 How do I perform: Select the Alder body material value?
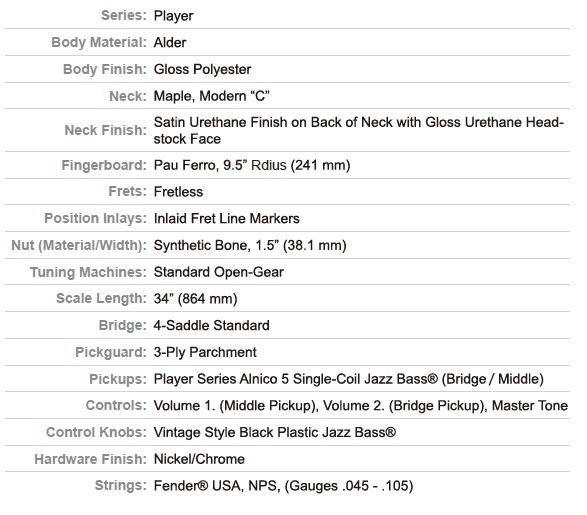click(170, 42)
